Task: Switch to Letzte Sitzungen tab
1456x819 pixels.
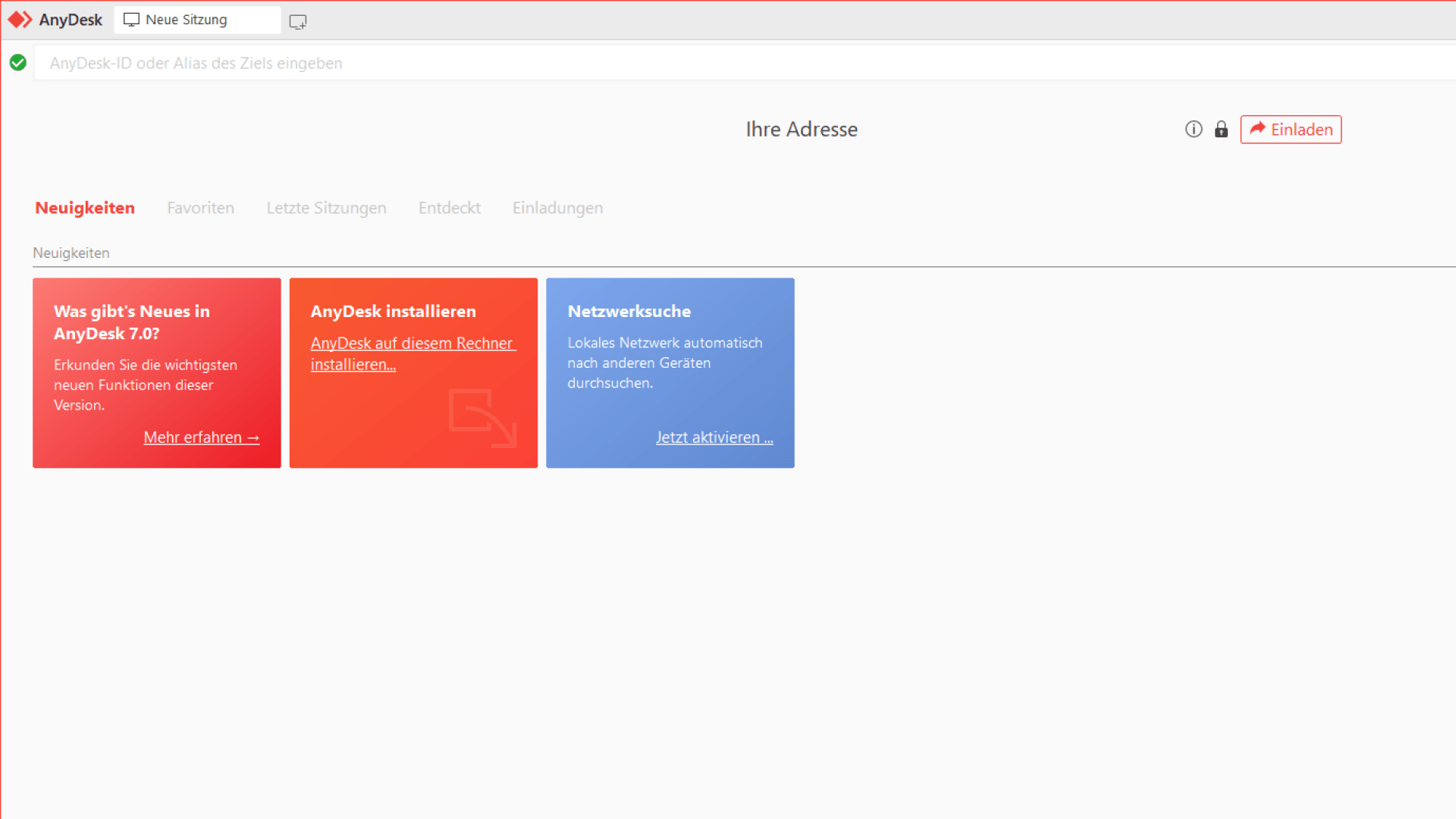Action: [x=326, y=208]
